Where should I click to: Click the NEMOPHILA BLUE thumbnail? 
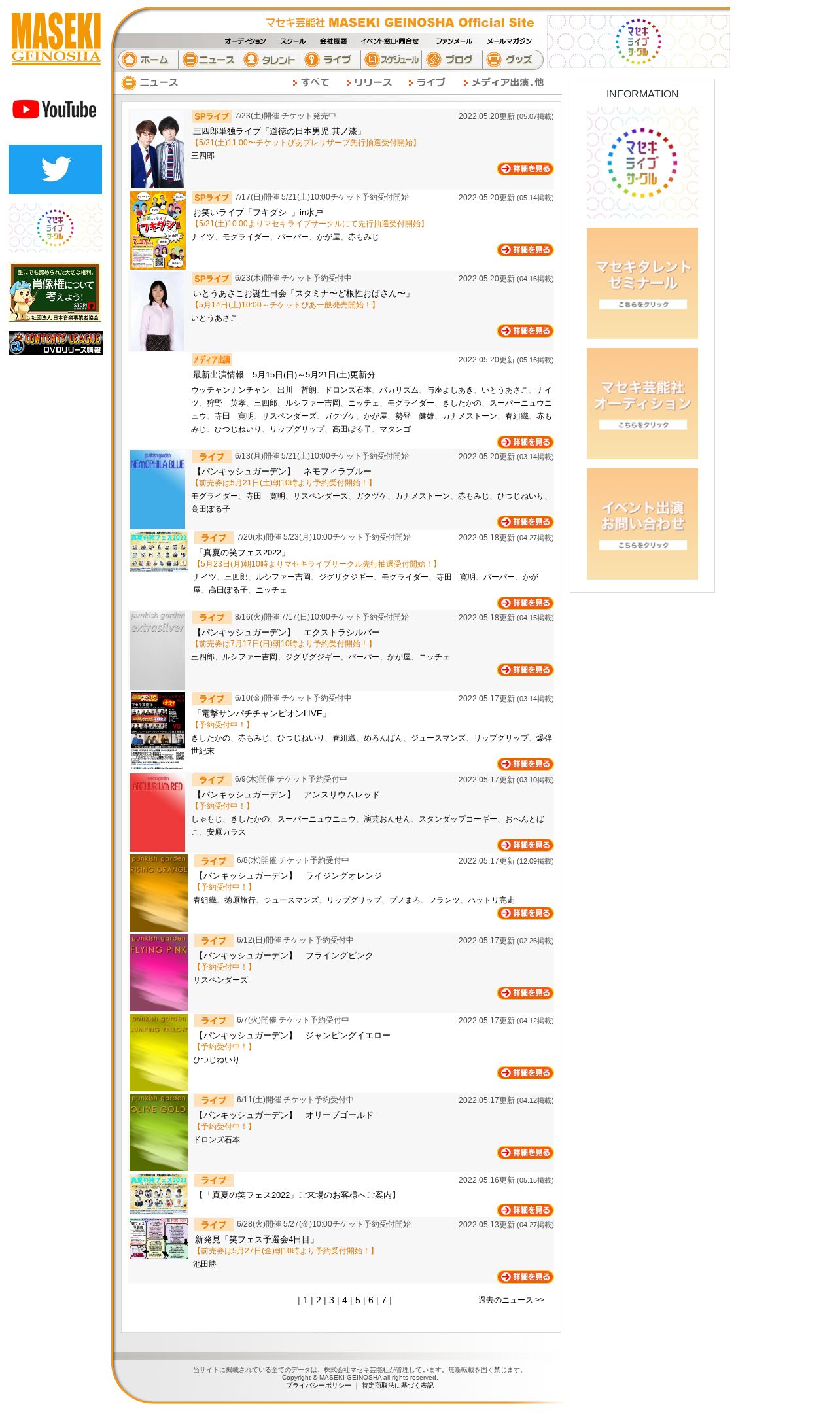click(158, 489)
